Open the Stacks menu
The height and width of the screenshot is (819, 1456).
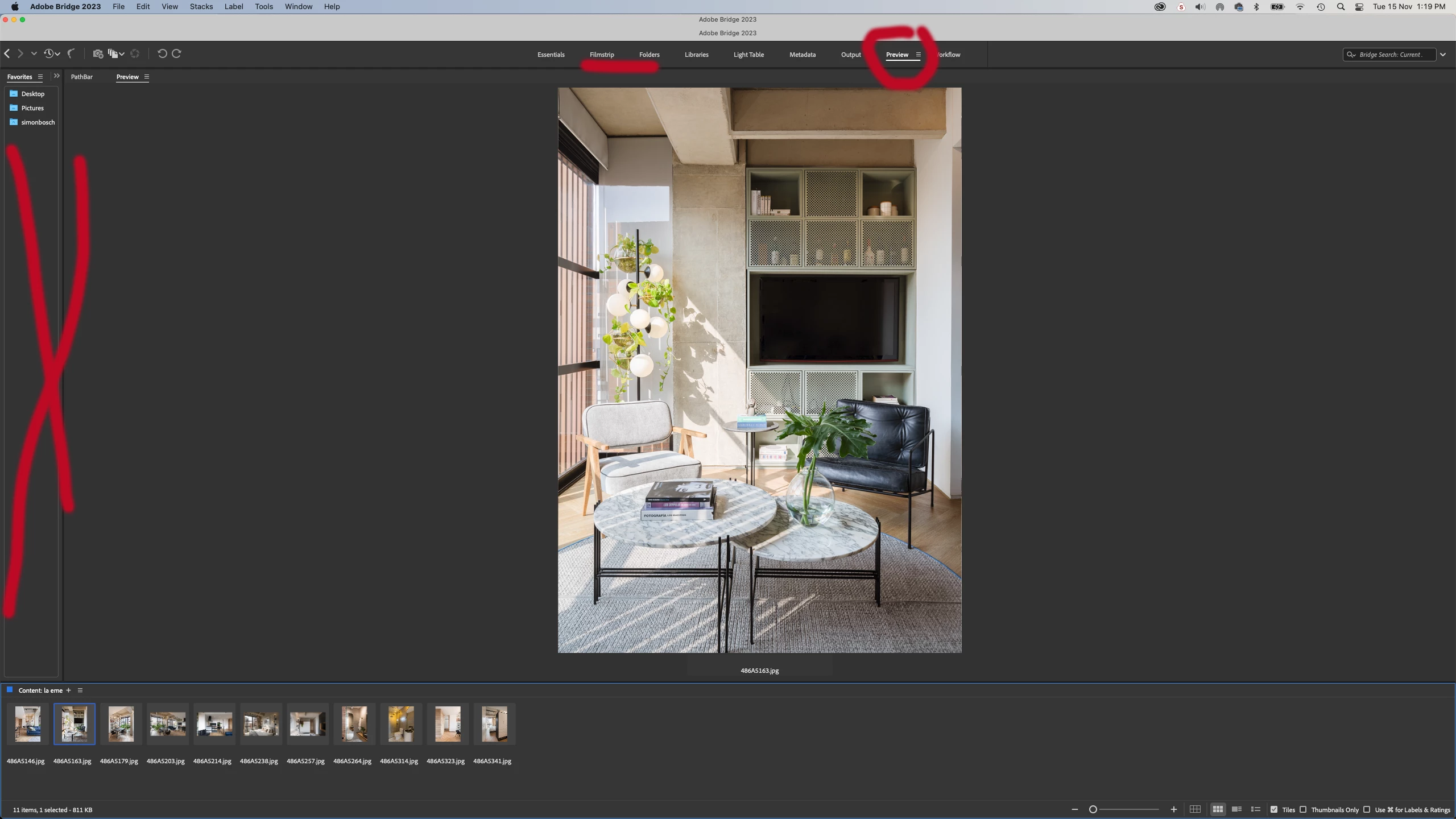[x=201, y=7]
